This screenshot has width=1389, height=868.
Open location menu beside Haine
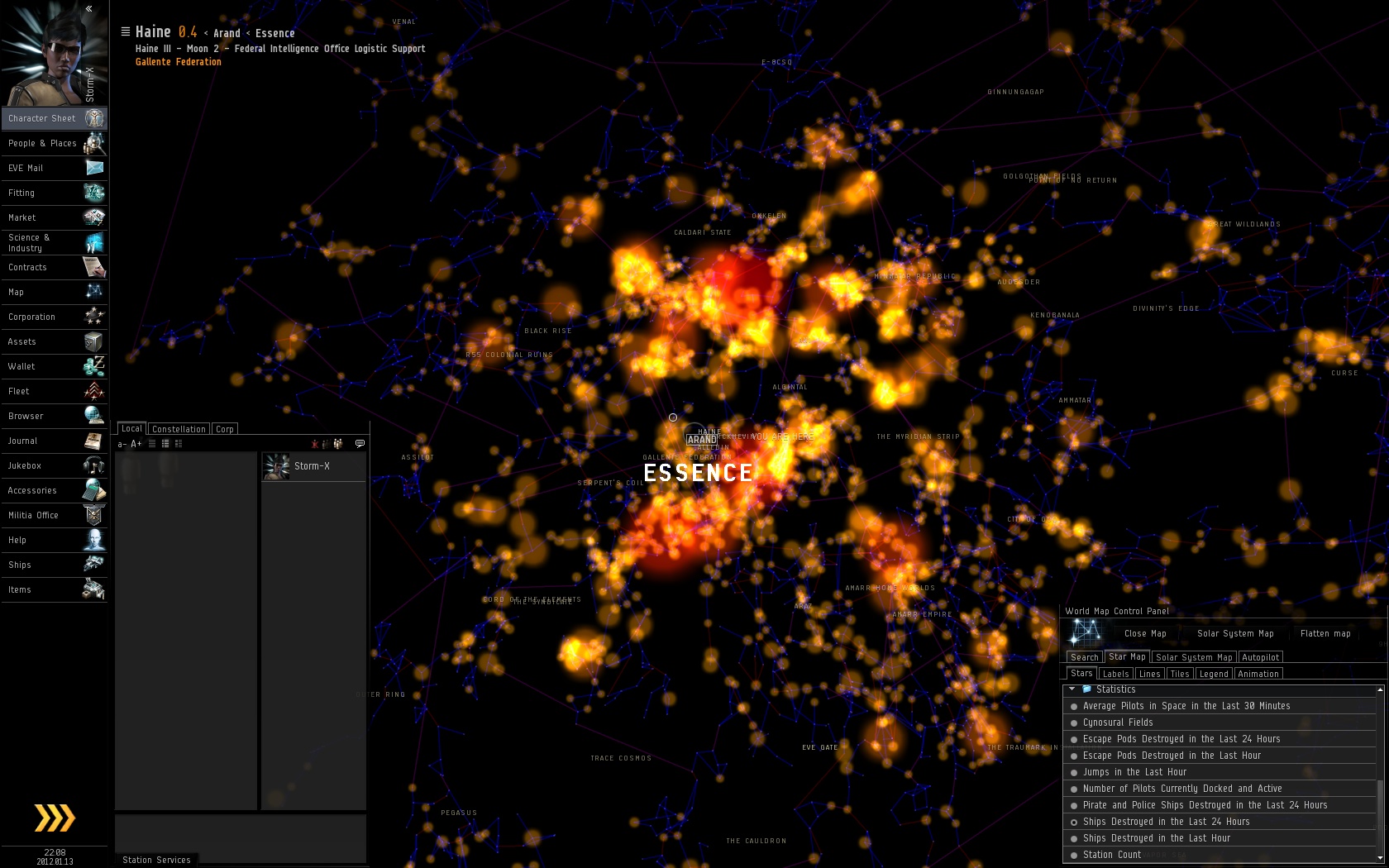126,31
